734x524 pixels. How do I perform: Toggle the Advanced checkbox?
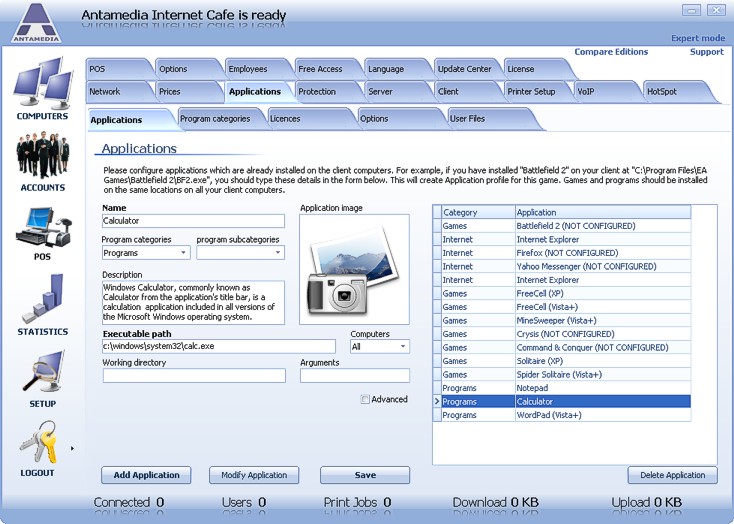[365, 399]
